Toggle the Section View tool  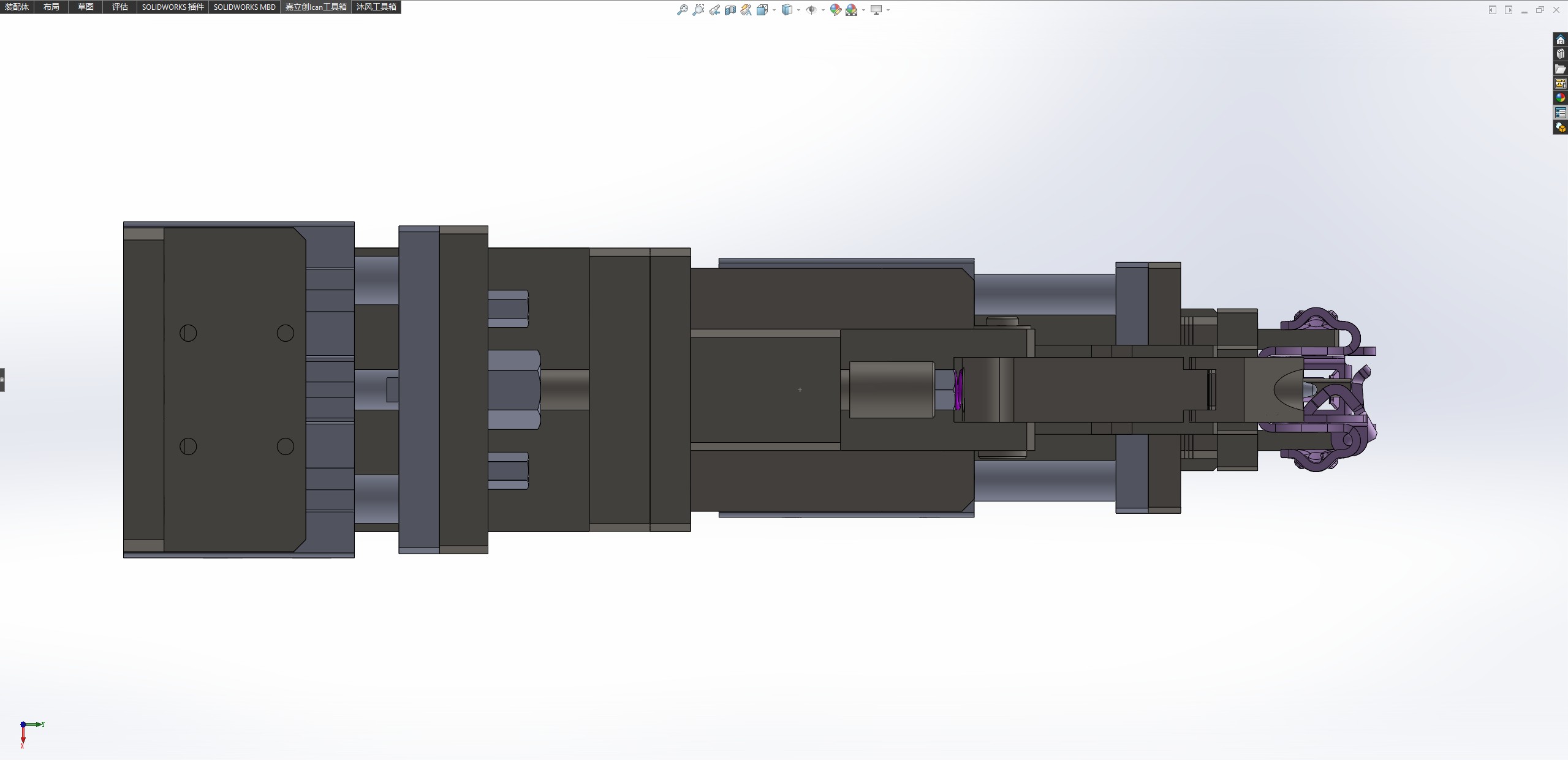[x=730, y=10]
